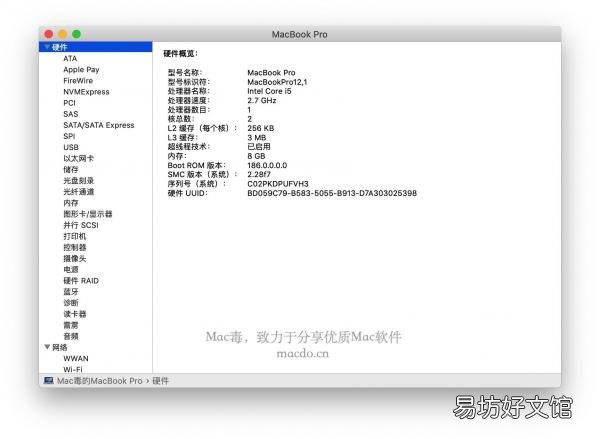This screenshot has height=439, width=600.
Task: Click 硬件 segment in the bottom path bar
Action: [160, 381]
